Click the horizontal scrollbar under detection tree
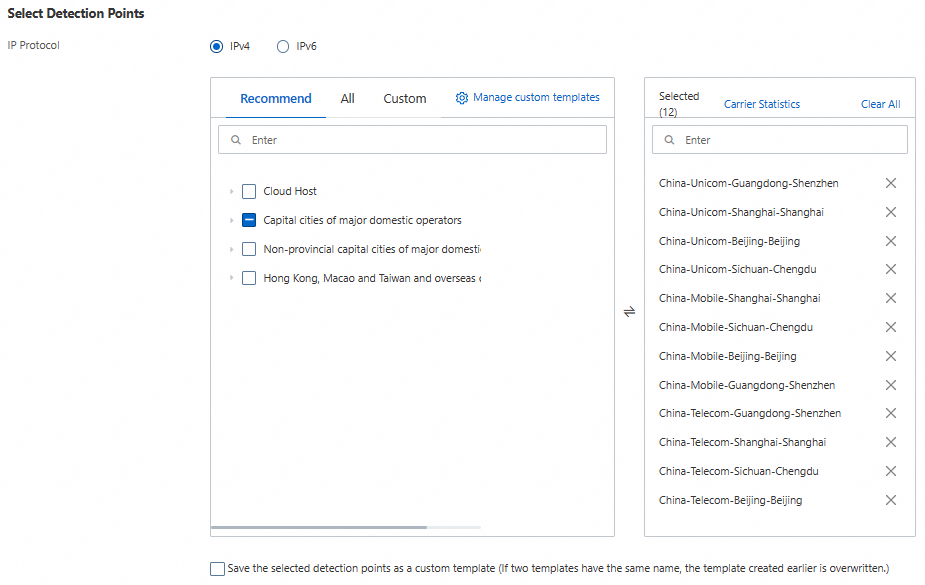 coord(319,527)
